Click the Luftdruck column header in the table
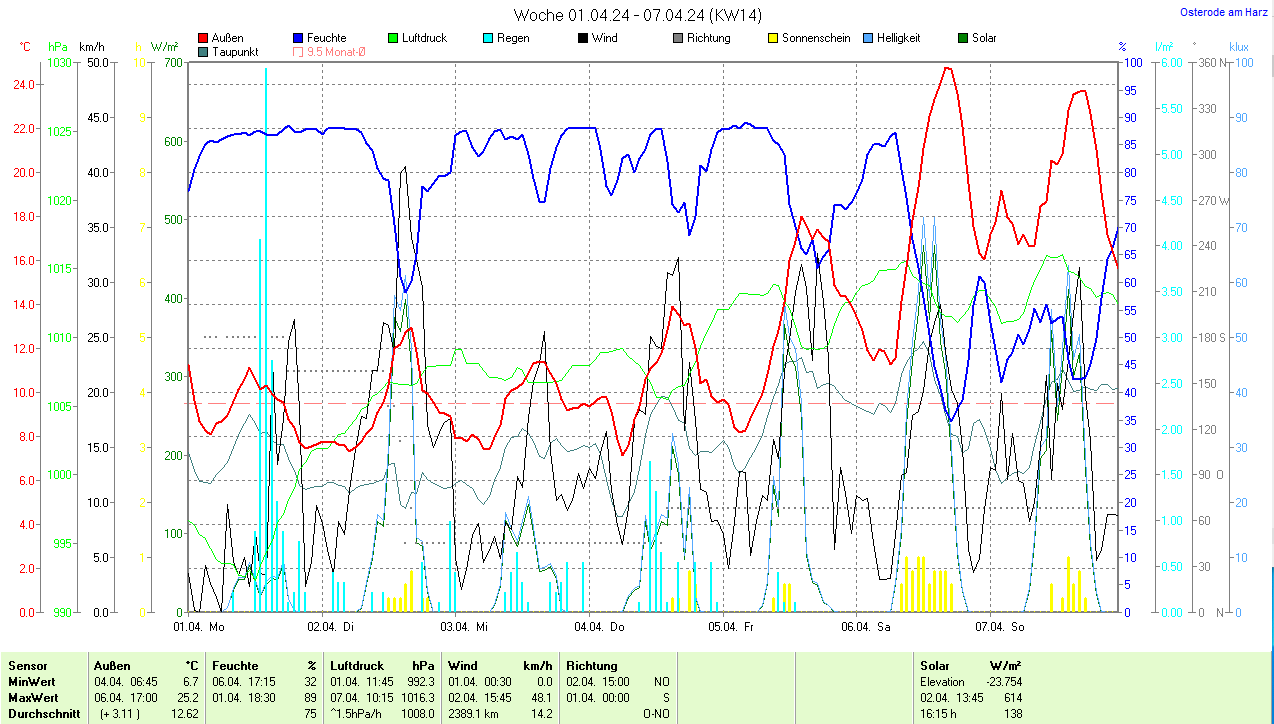1274x724 pixels. point(356,665)
